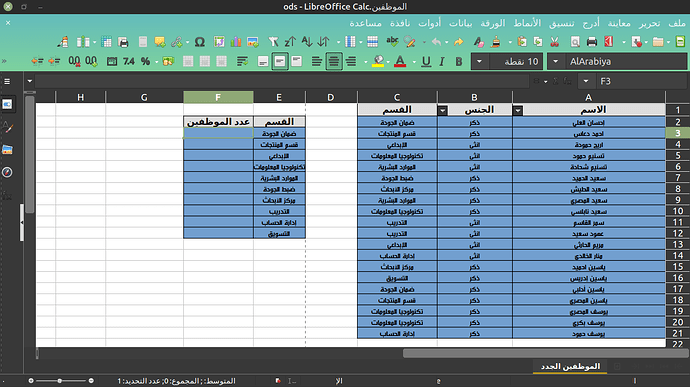The height and width of the screenshot is (387, 690).
Task: Open Name Box dropdown arrow
Action: pos(586,81)
